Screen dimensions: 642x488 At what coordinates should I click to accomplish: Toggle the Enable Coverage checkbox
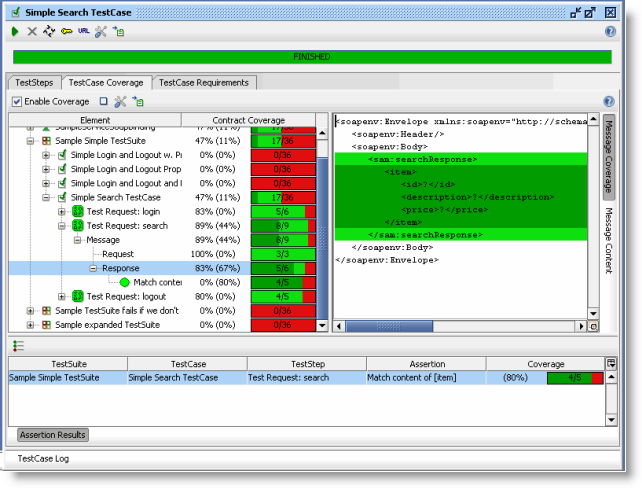17,102
